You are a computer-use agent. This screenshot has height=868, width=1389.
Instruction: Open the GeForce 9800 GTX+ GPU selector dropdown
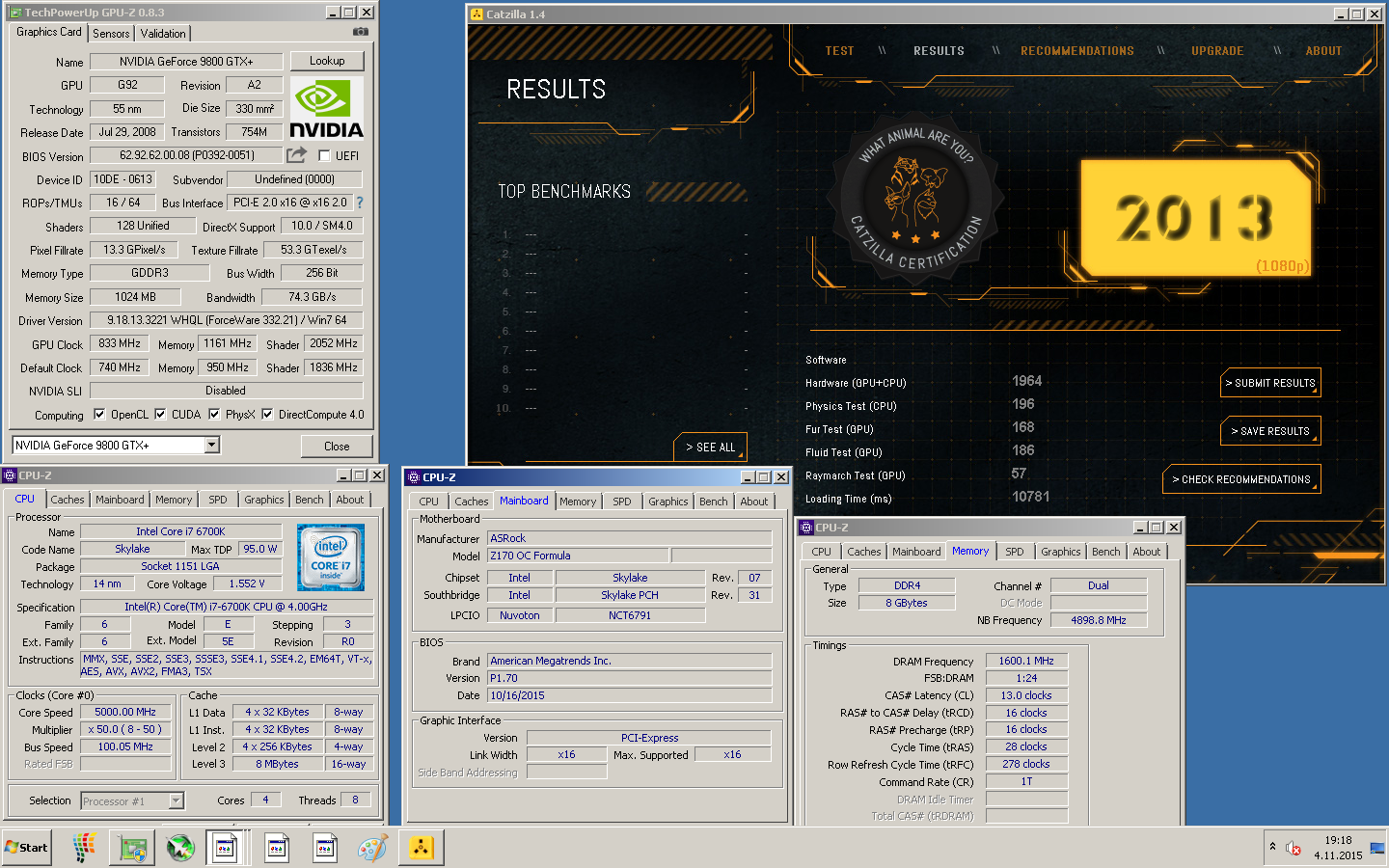(212, 445)
